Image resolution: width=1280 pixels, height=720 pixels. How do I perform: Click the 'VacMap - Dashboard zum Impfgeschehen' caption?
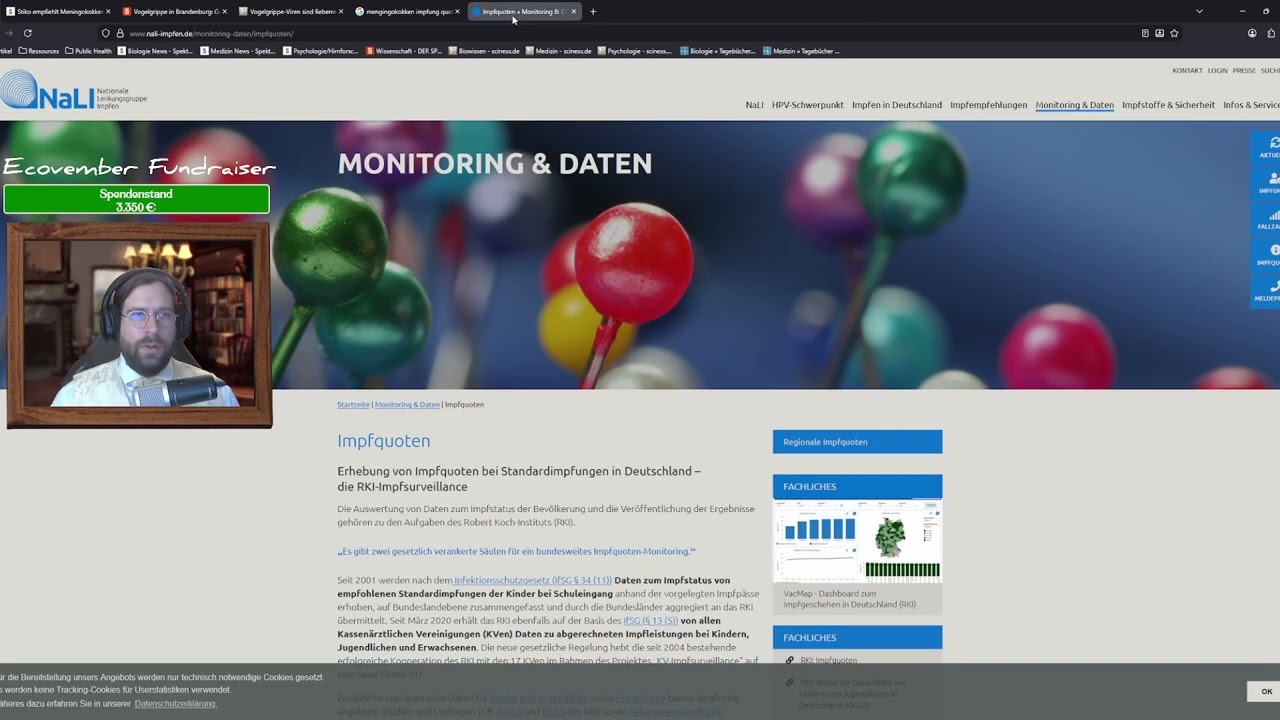(x=849, y=599)
